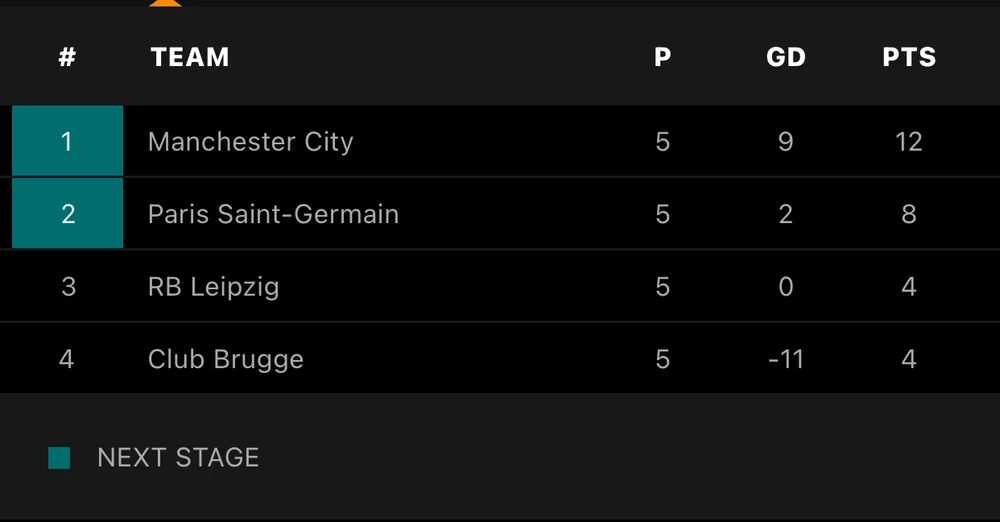Select the # position column header
1000x522 pixels.
point(67,57)
